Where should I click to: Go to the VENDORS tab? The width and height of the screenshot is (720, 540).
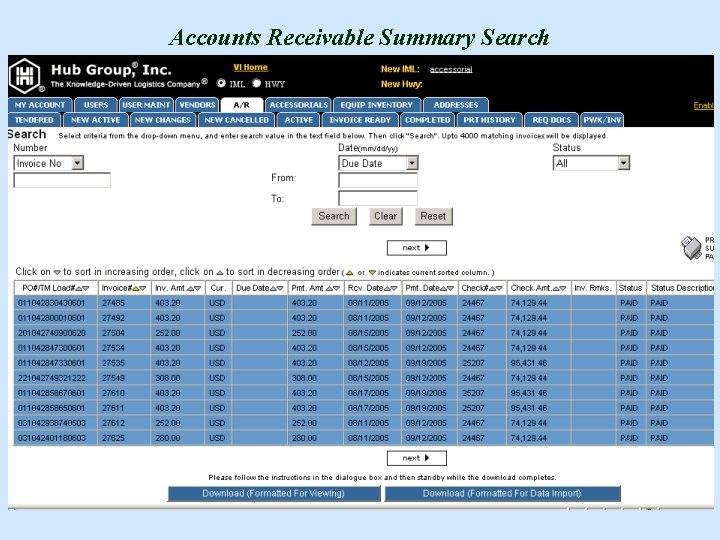(x=197, y=105)
